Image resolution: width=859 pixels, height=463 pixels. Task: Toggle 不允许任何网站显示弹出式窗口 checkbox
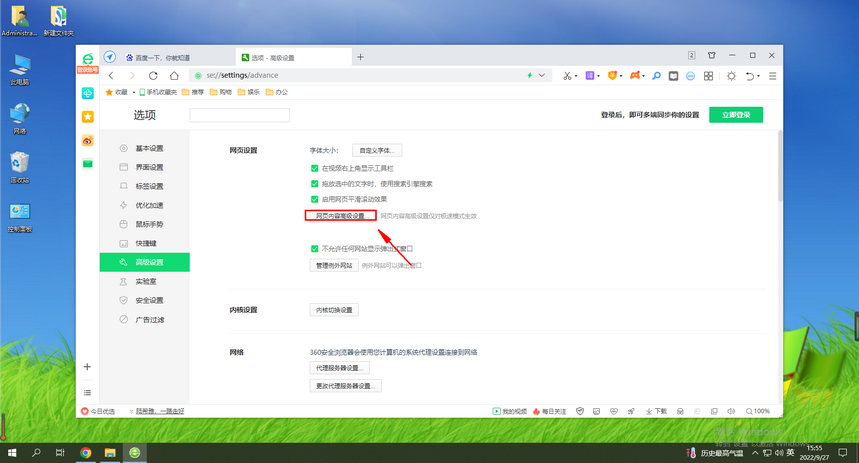pos(314,248)
